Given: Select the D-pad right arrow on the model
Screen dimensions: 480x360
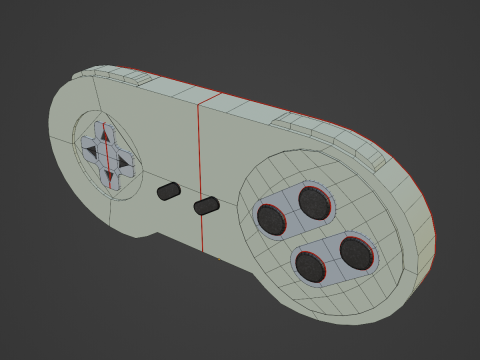Looking at the screenshot, I should pos(123,162).
